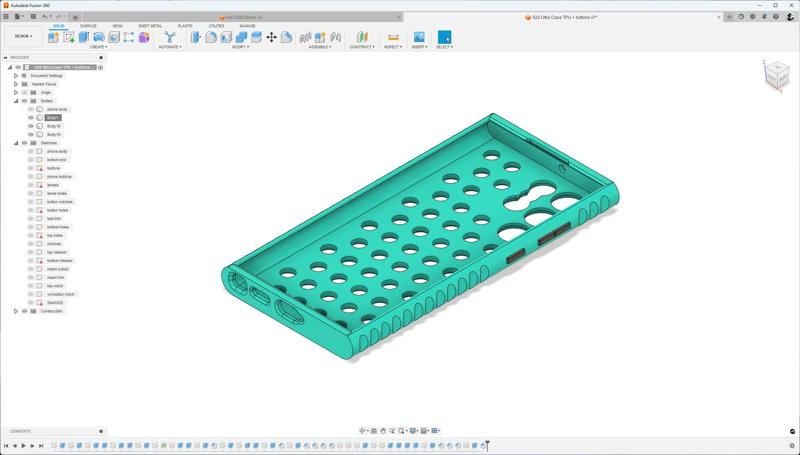
Task: Switch to the Mesh tab
Action: pyautogui.click(x=117, y=26)
